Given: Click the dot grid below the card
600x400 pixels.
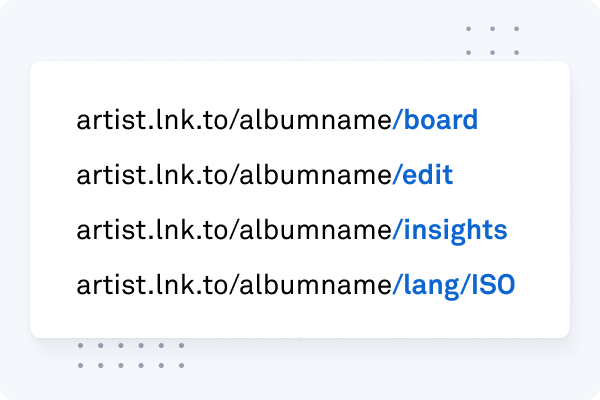Looking at the screenshot, I should 131,356.
